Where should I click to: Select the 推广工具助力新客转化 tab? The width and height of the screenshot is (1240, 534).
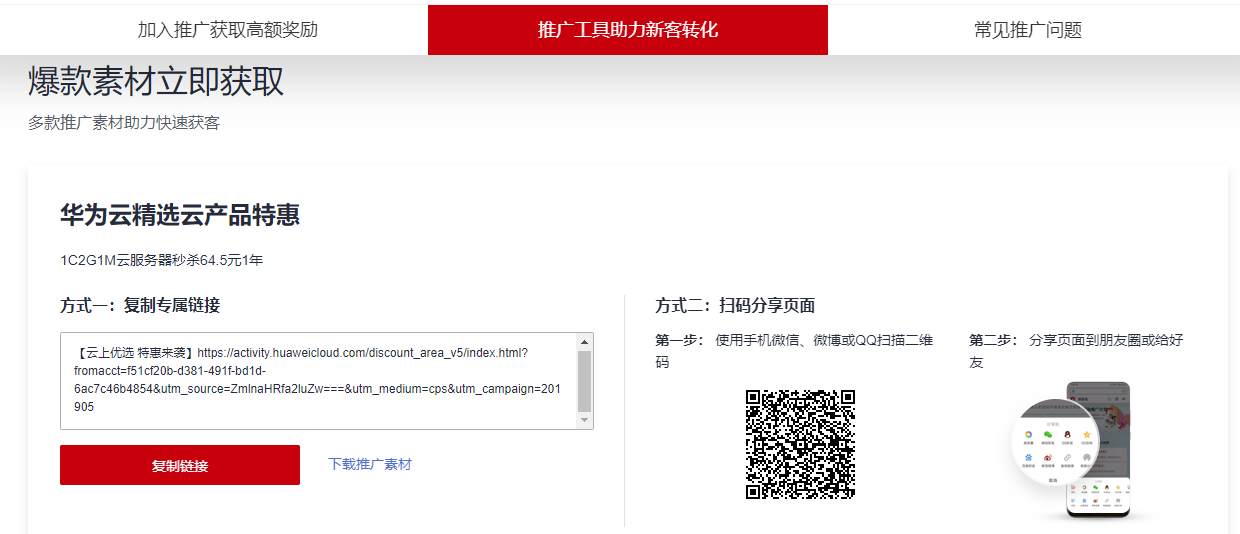click(628, 30)
